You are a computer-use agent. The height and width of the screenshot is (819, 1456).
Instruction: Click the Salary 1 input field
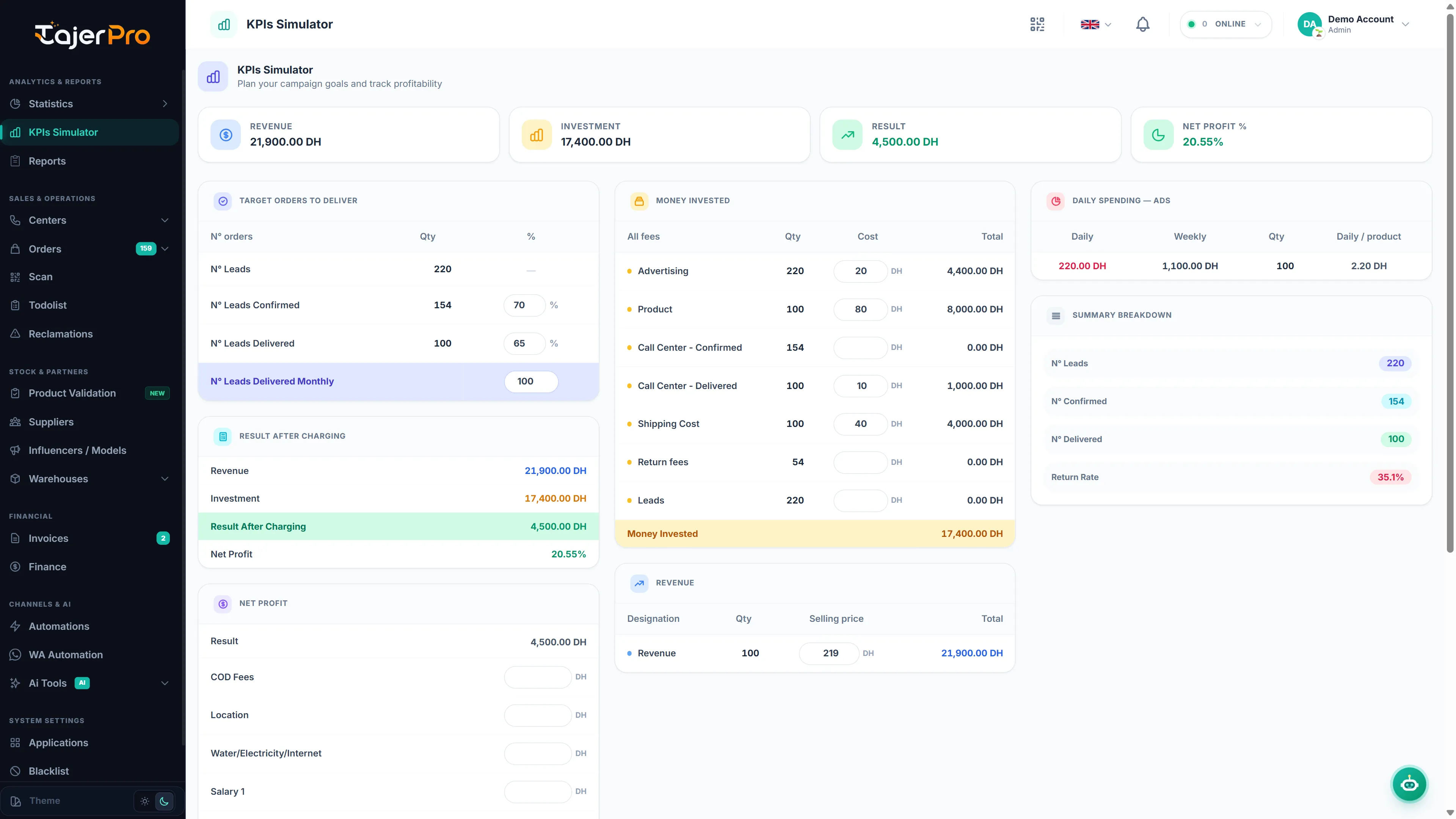538,792
